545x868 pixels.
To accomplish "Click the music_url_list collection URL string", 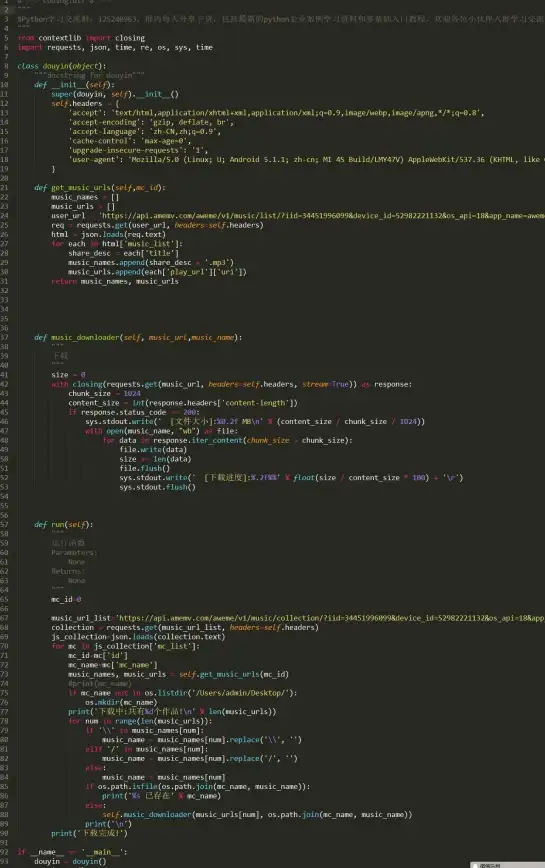I will point(331,618).
